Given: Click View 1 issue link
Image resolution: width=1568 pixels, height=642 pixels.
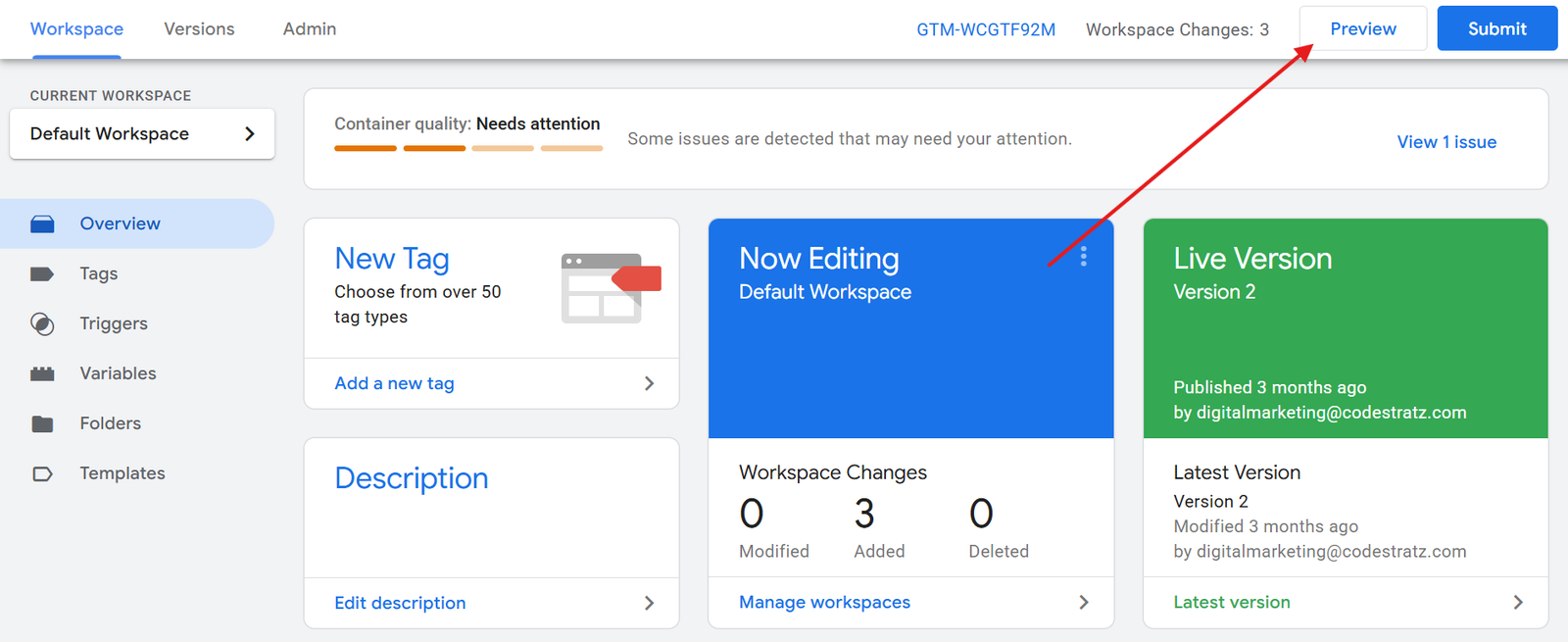Looking at the screenshot, I should [x=1446, y=143].
